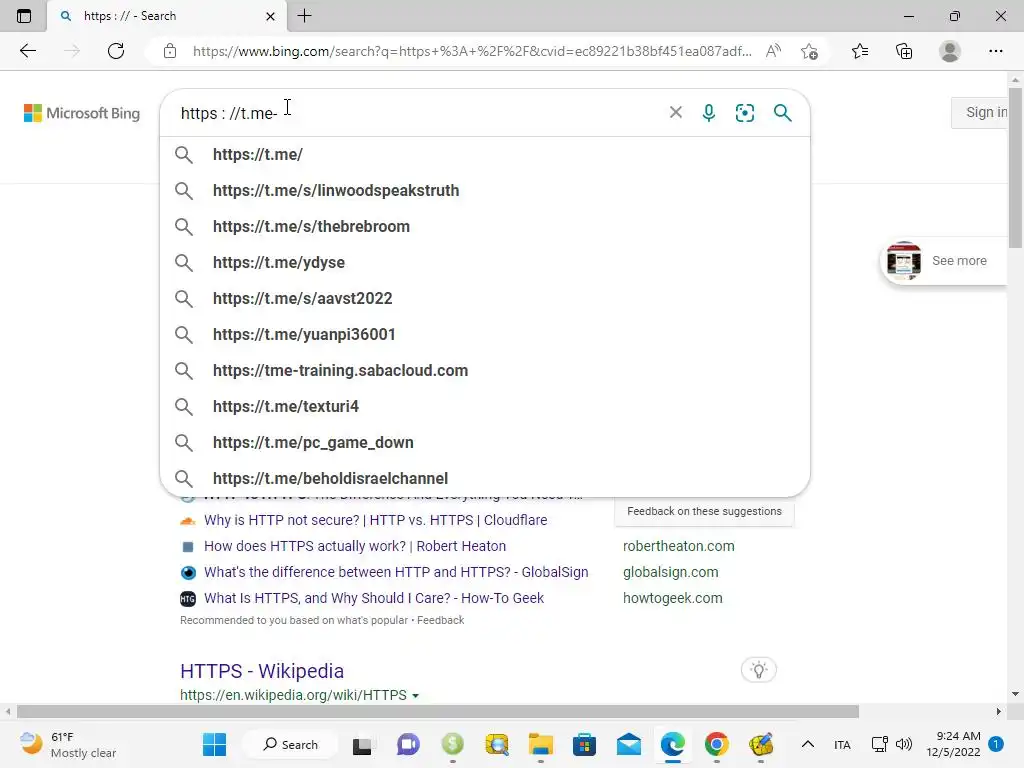This screenshot has height=768, width=1024.
Task: Show hidden tray icons chevron
Action: point(808,744)
